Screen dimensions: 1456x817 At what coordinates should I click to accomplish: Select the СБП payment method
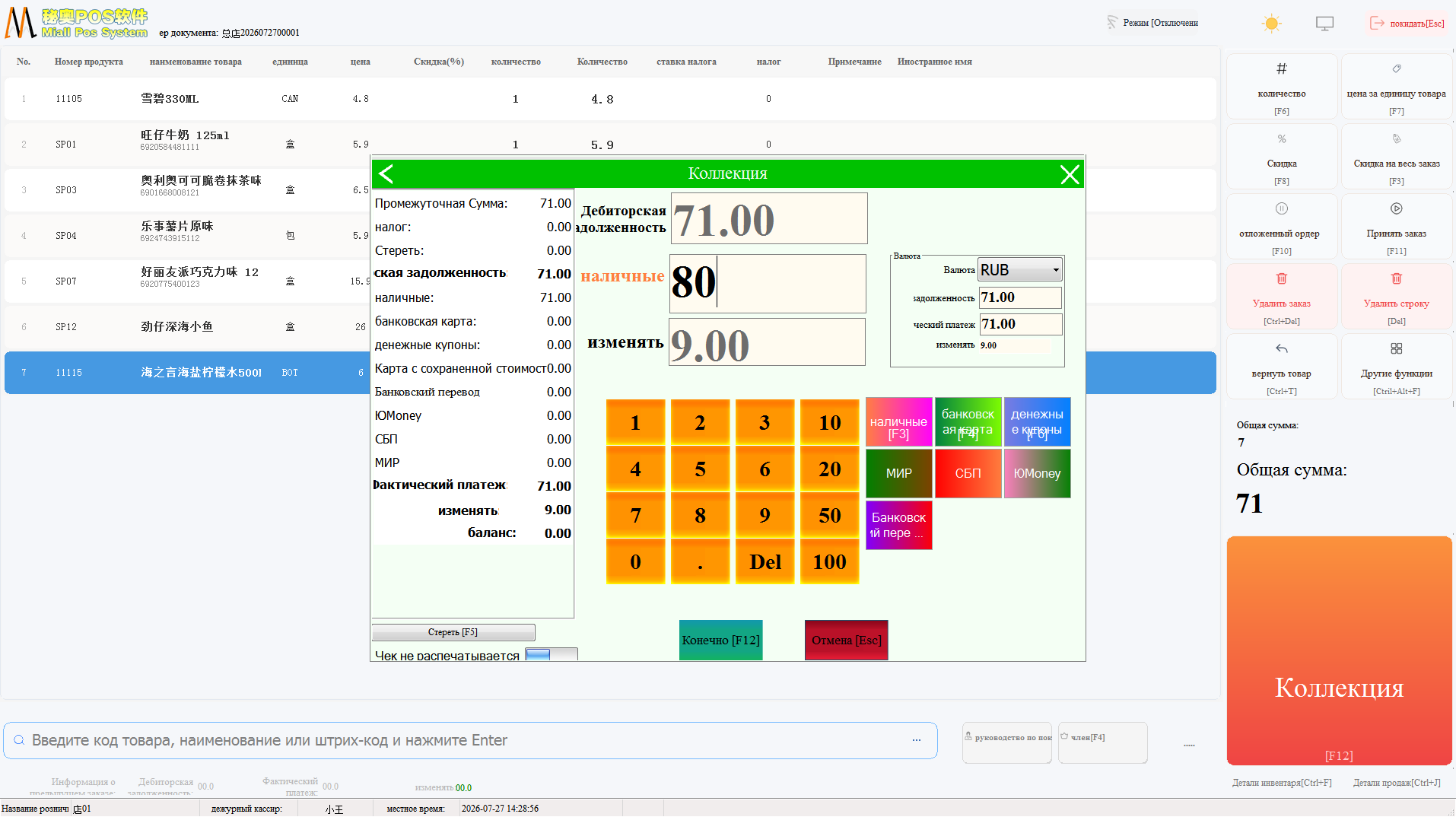pos(968,473)
